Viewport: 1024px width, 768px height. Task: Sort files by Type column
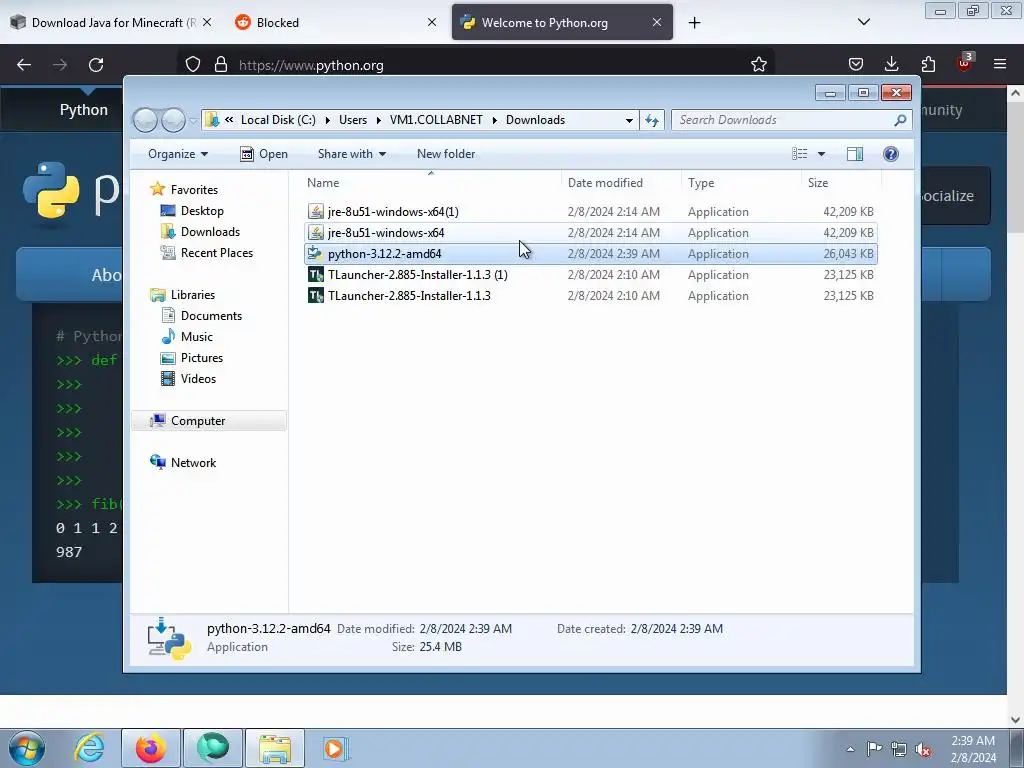click(741, 183)
